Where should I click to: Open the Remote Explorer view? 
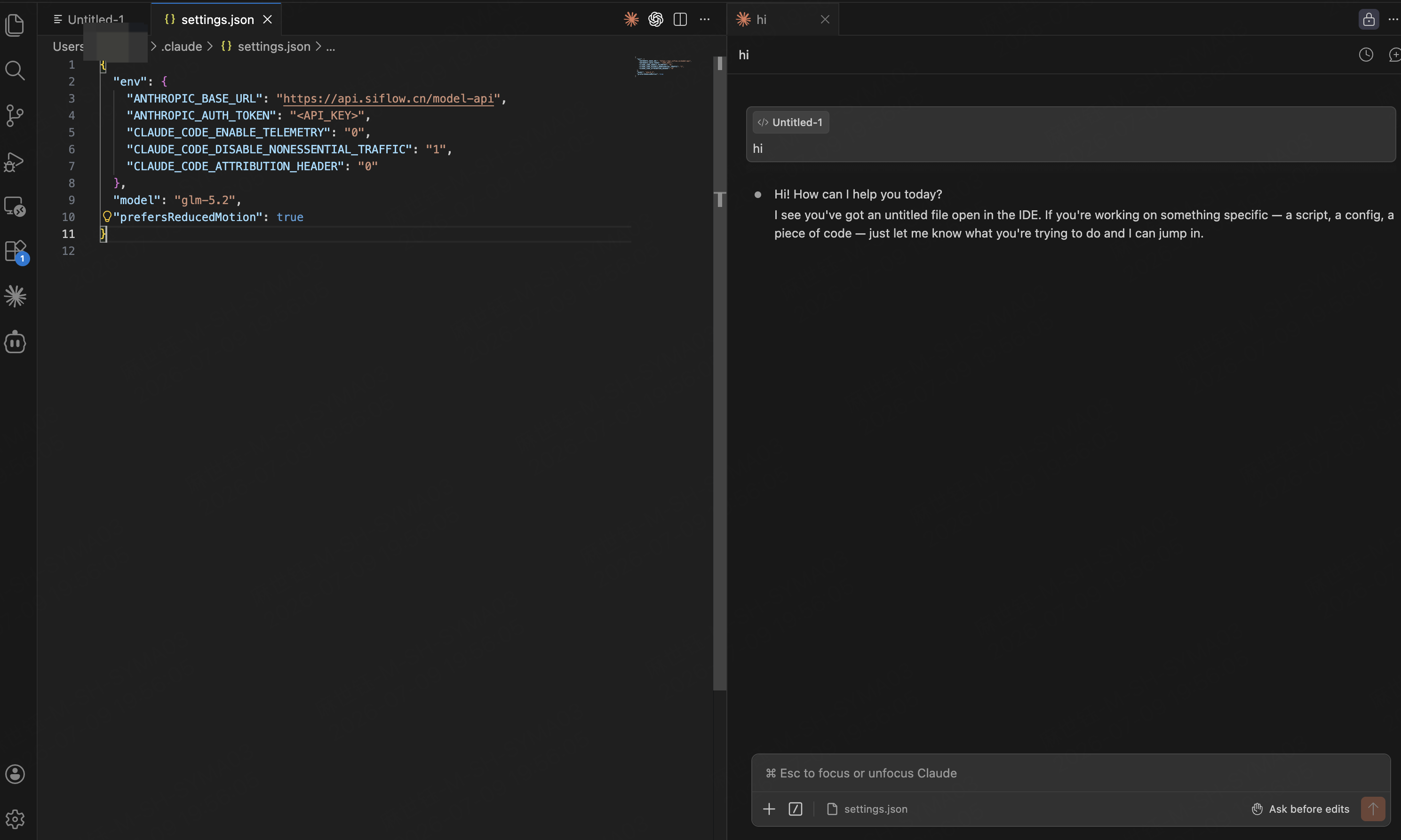[x=15, y=206]
